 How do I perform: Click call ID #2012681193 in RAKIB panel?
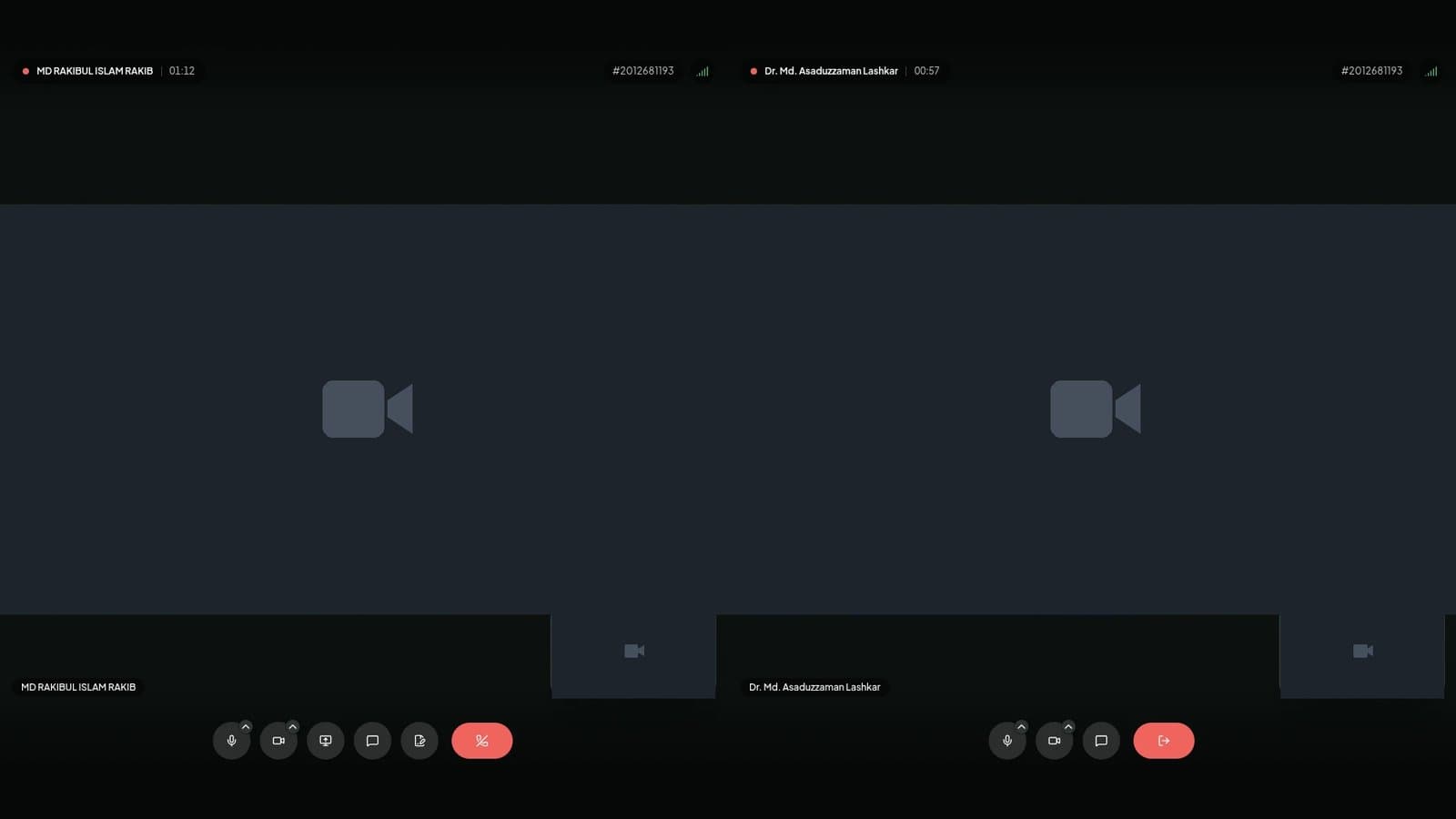tap(643, 71)
